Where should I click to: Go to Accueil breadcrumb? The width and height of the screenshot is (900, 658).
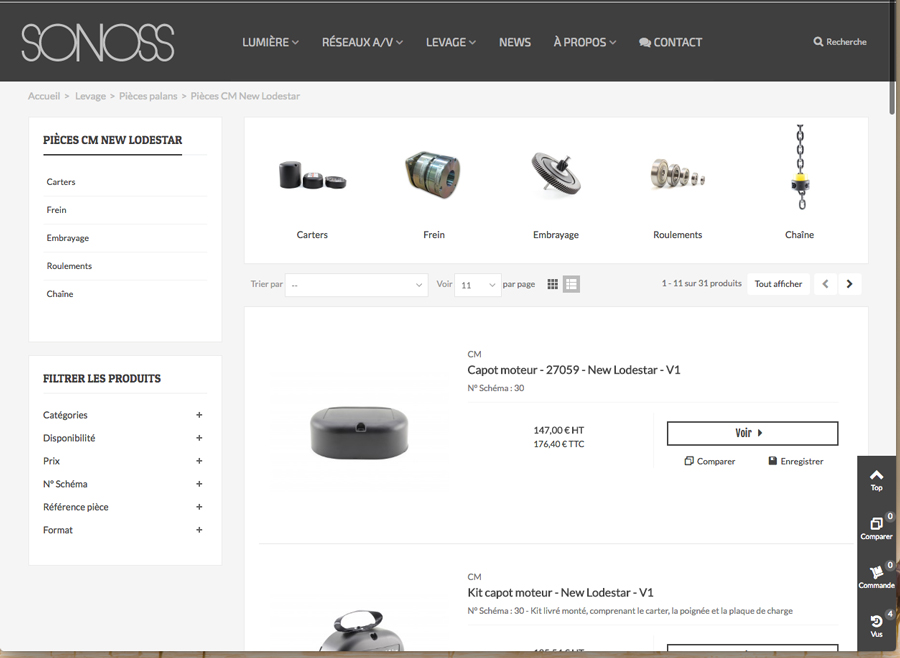tap(44, 96)
